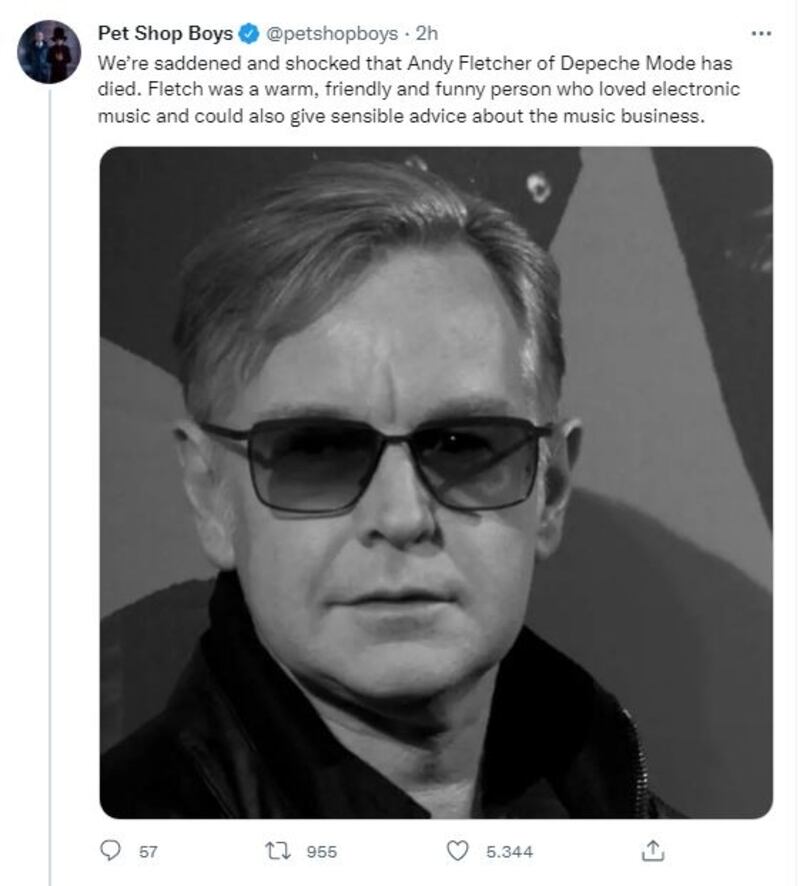Open the black-and-white photo in the tweet
The height and width of the screenshot is (886, 800).
(x=436, y=482)
